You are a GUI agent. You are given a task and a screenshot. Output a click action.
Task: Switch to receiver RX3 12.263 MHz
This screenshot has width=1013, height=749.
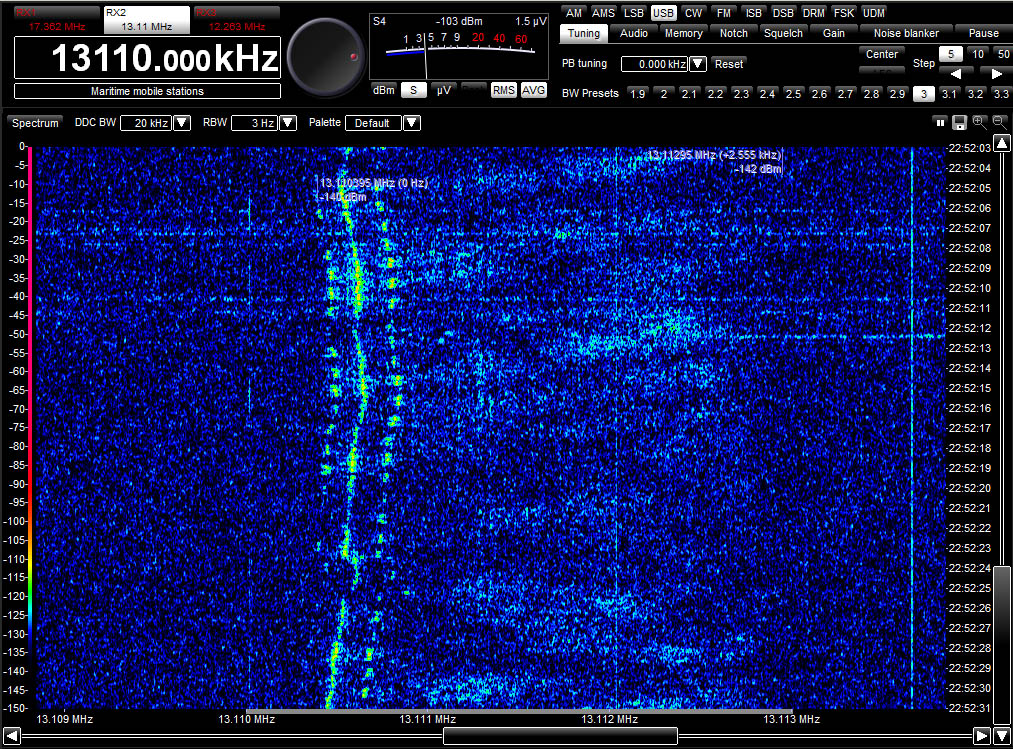(236, 20)
